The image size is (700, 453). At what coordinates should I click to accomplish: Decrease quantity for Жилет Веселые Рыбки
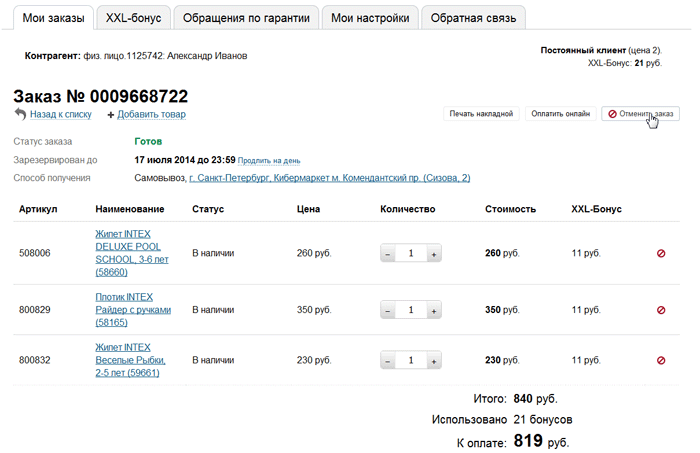point(388,360)
